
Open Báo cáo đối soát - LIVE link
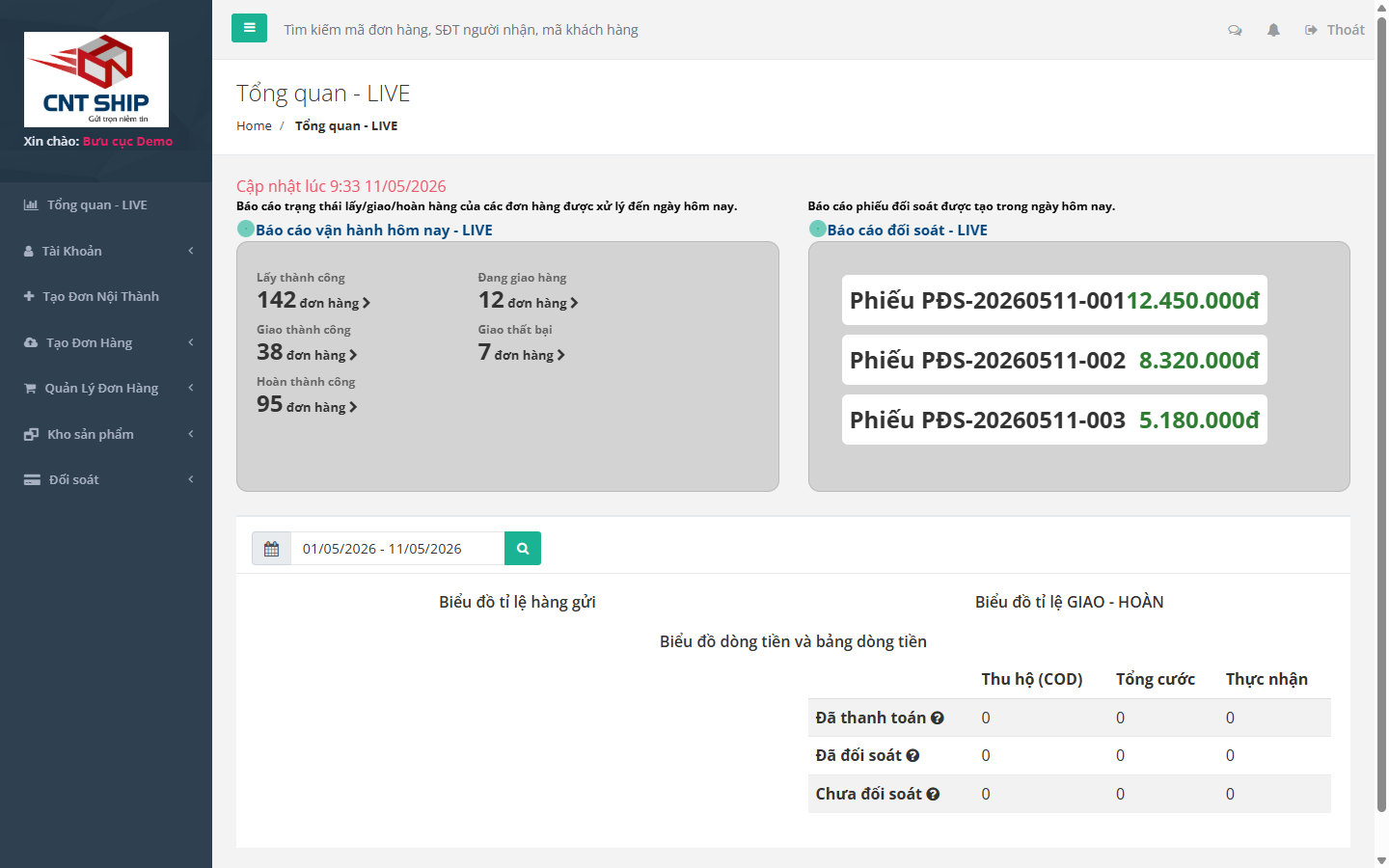[x=908, y=230]
